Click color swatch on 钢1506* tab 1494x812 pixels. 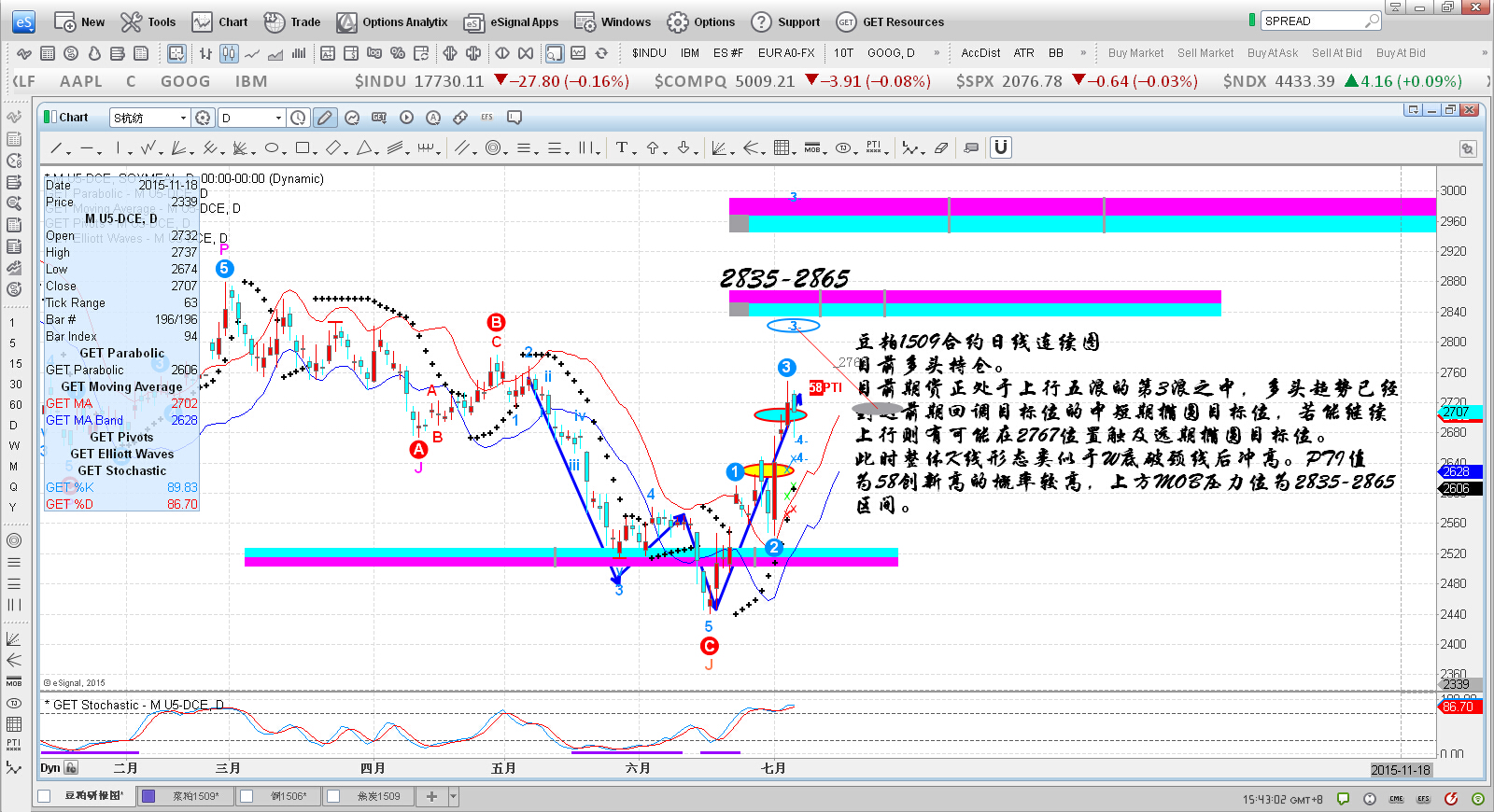(x=247, y=796)
